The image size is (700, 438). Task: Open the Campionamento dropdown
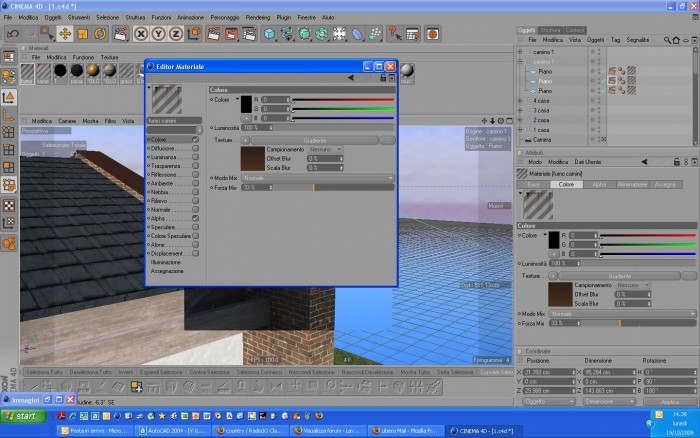click(325, 150)
